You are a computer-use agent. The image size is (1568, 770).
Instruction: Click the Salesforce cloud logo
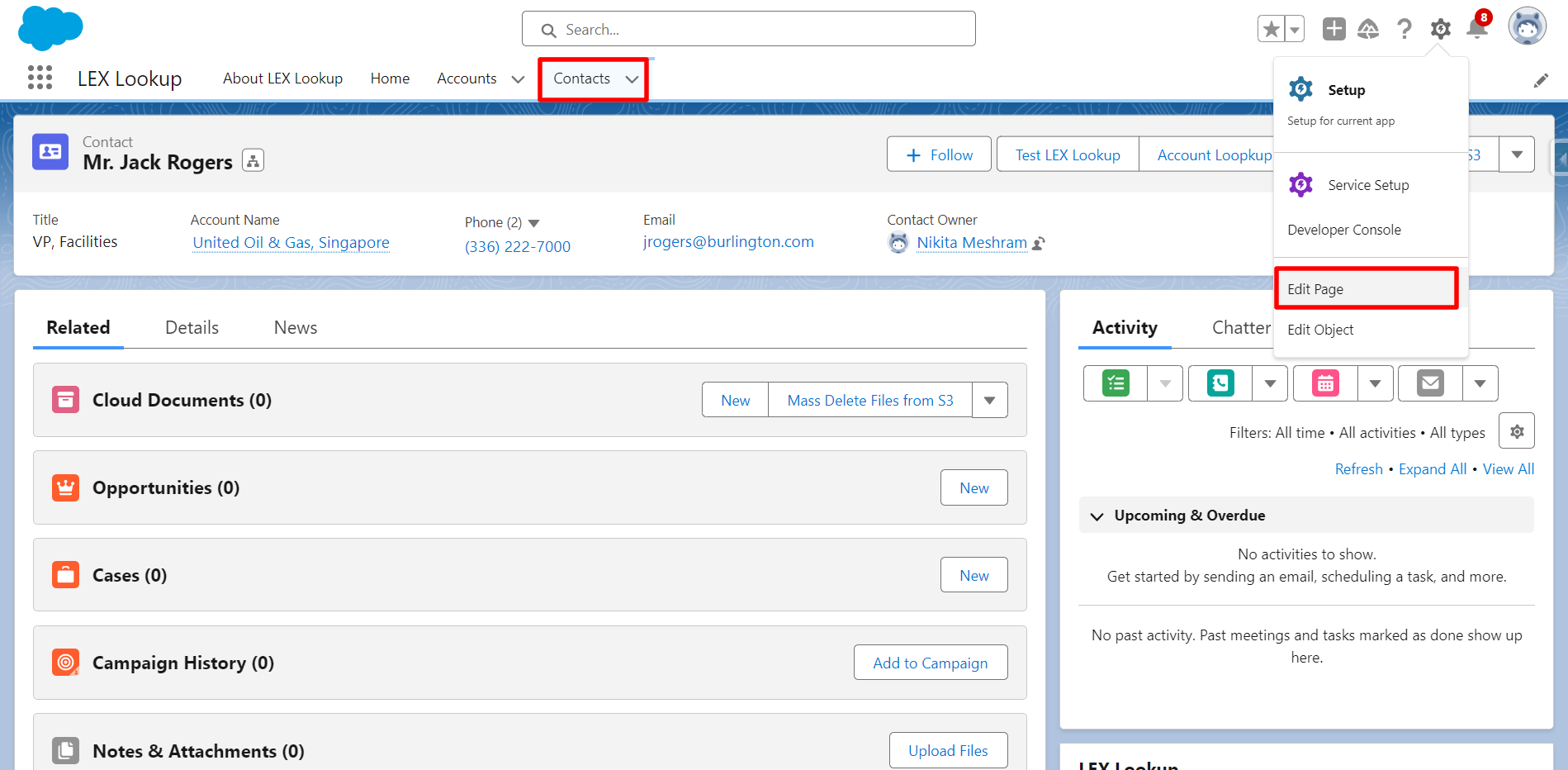50,28
